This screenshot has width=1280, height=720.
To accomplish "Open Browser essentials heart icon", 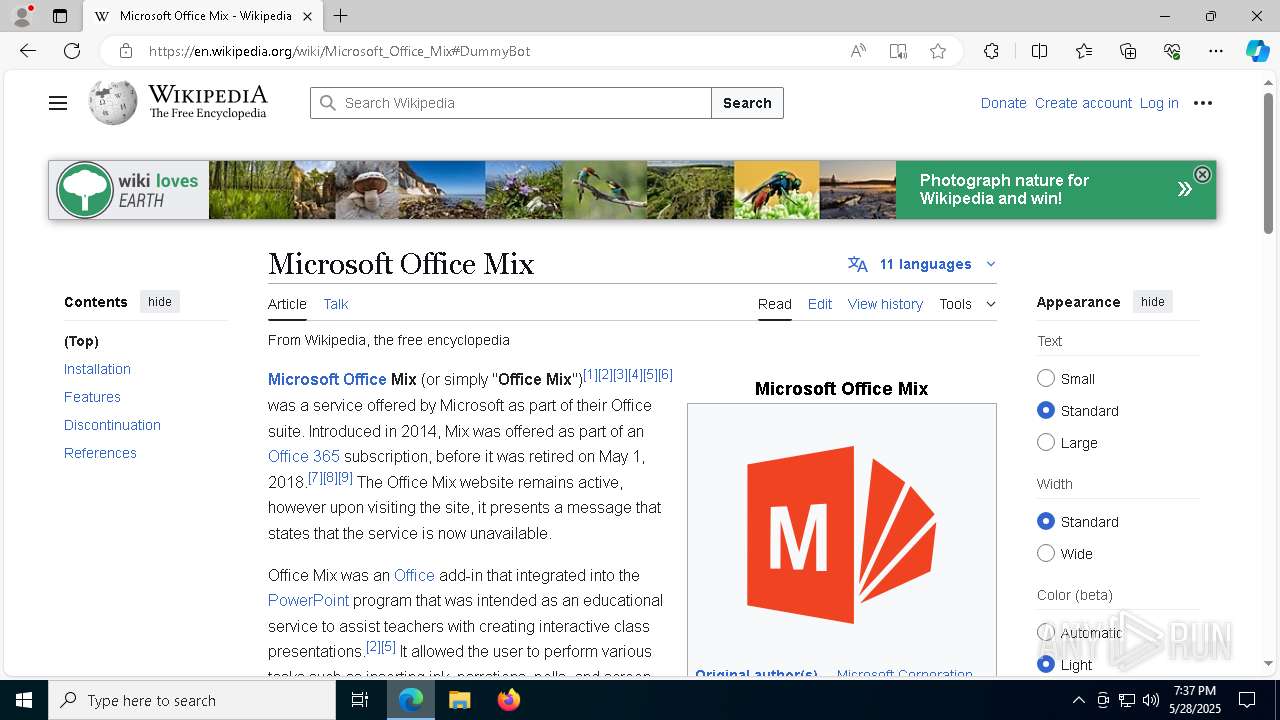I will [1172, 51].
